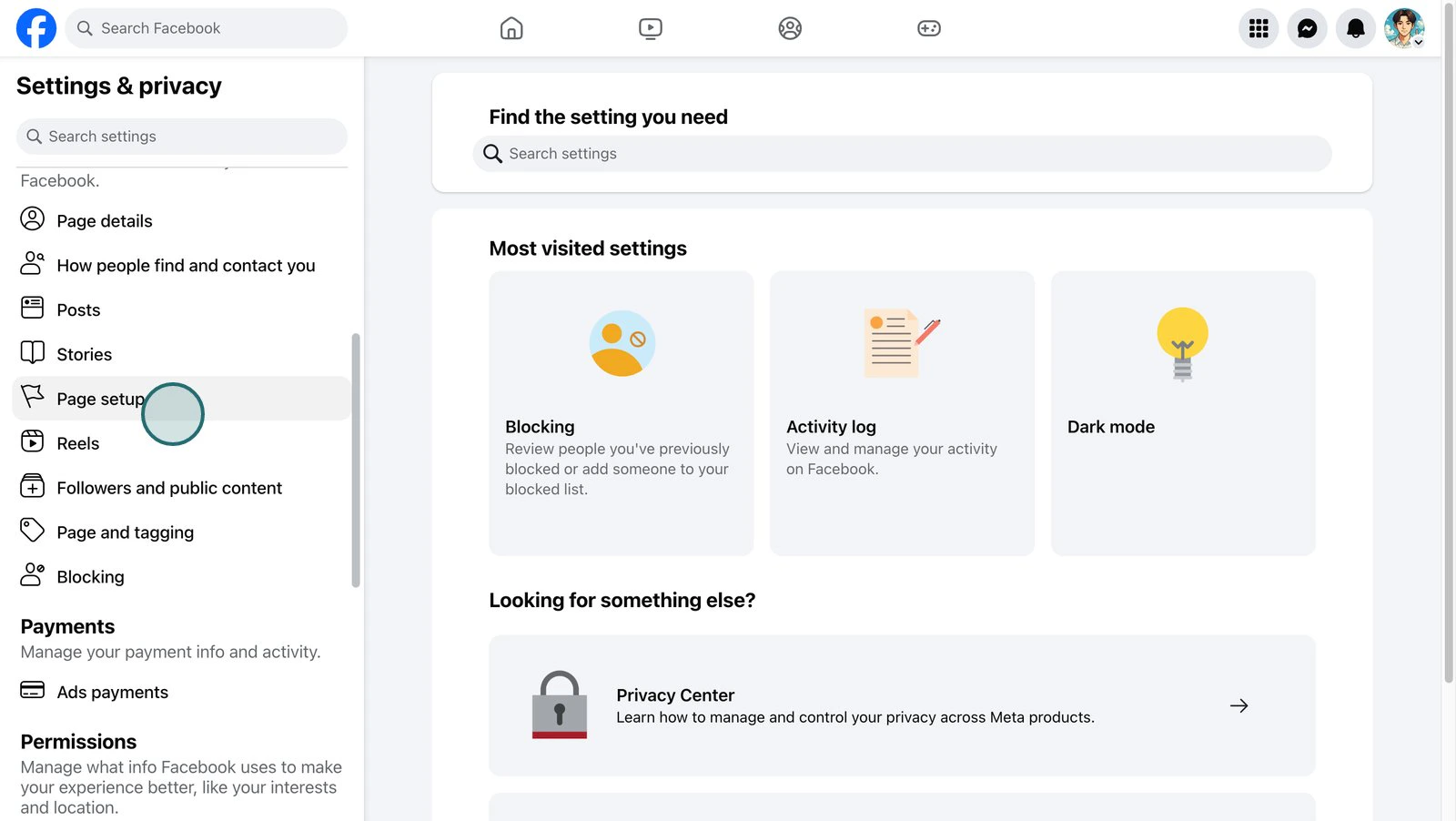
Task: Click the Privacy Center arrow
Action: [x=1239, y=705]
